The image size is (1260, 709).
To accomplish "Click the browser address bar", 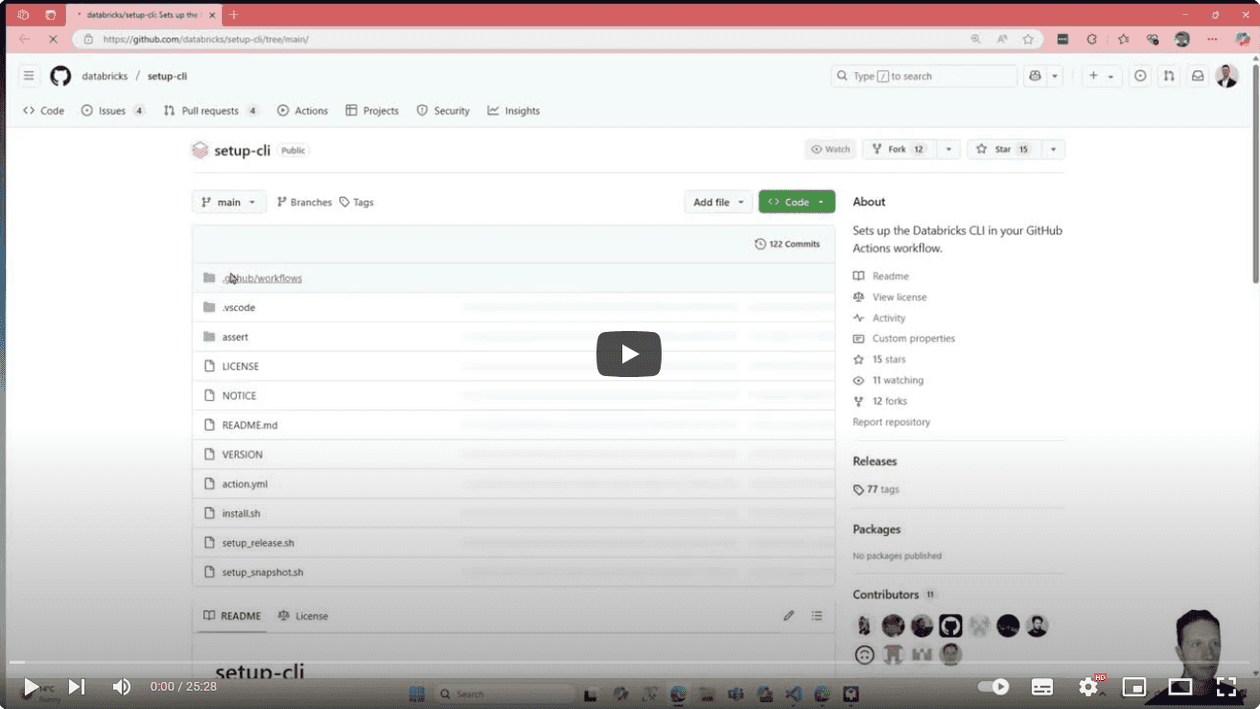I will click(x=400, y=39).
